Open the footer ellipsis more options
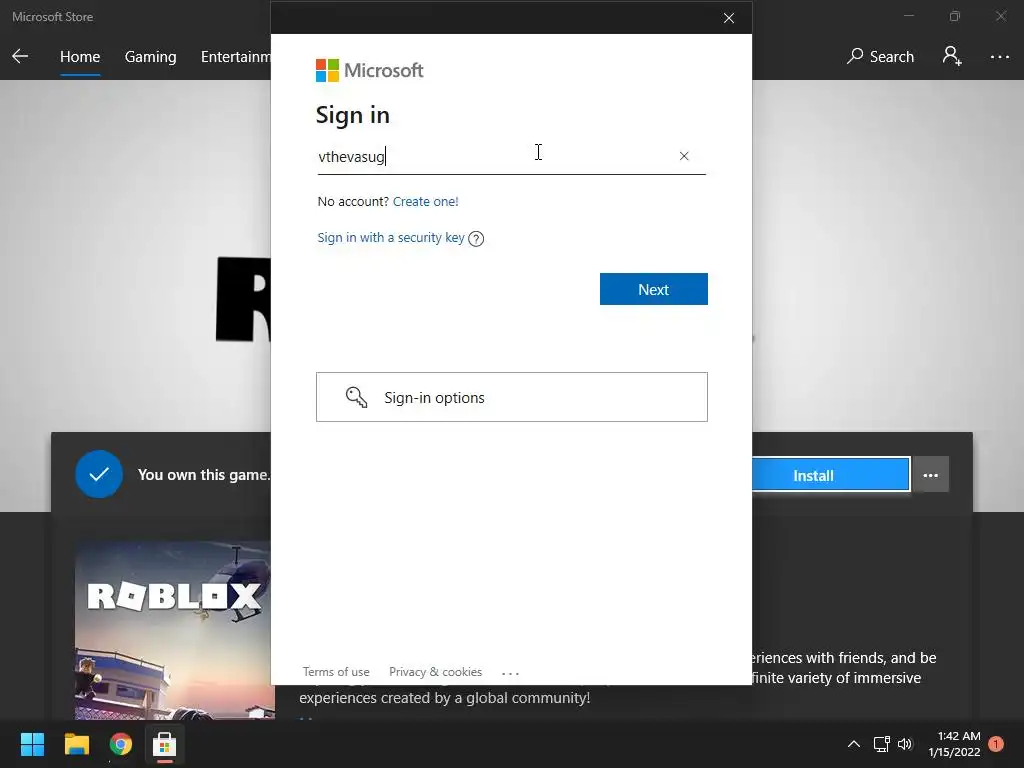Screen dimensions: 1024x768 point(510,673)
